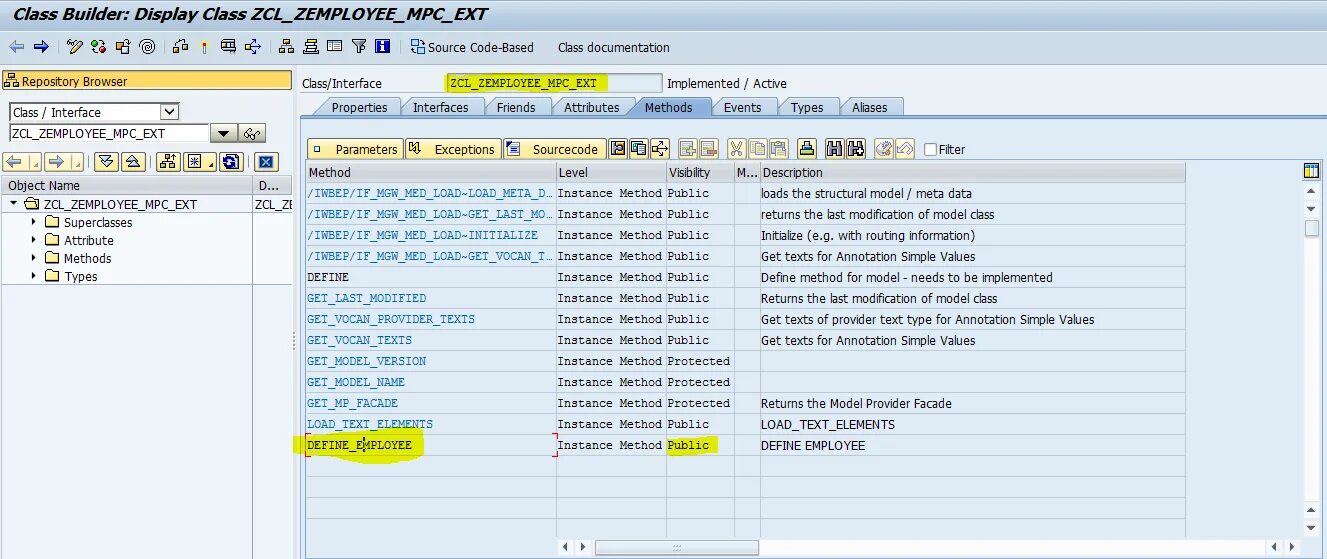Click the Parameters button
Viewport: 1327px width, 559px height.
click(355, 149)
